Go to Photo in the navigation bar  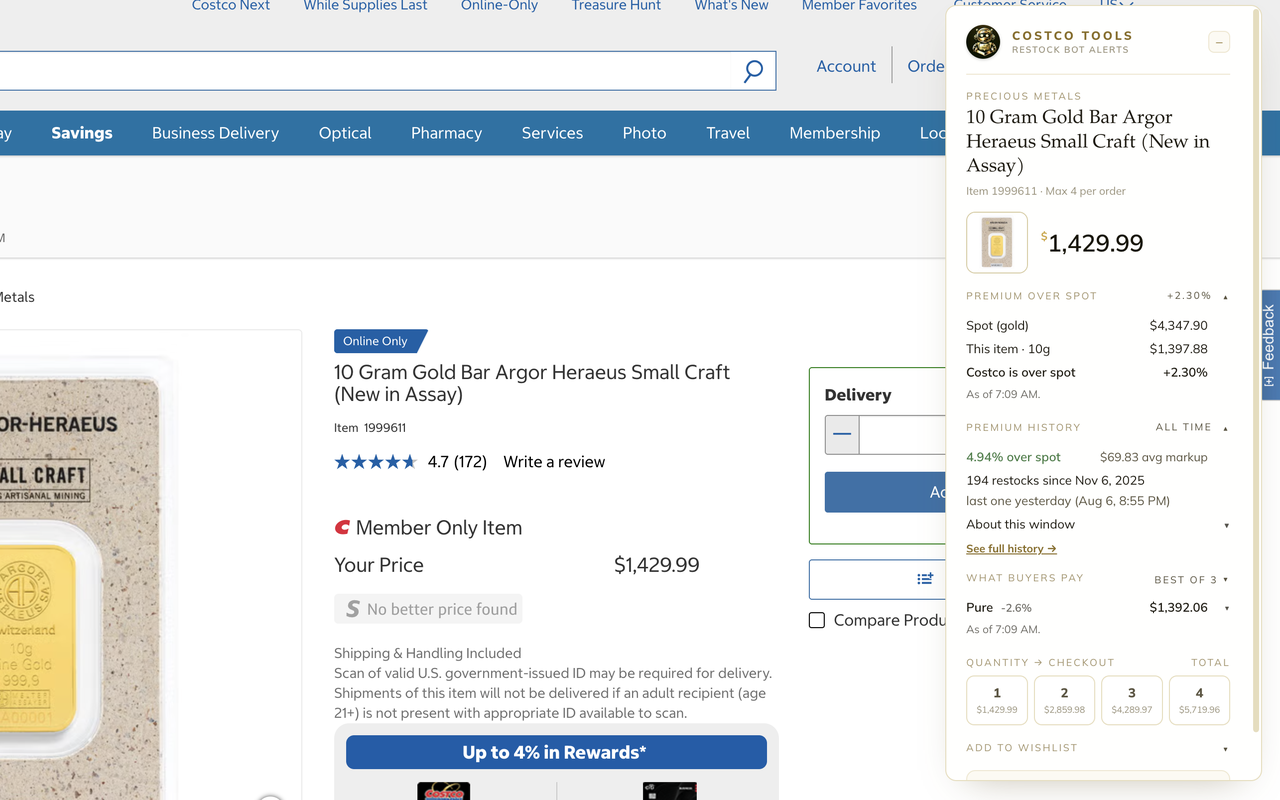coord(644,133)
